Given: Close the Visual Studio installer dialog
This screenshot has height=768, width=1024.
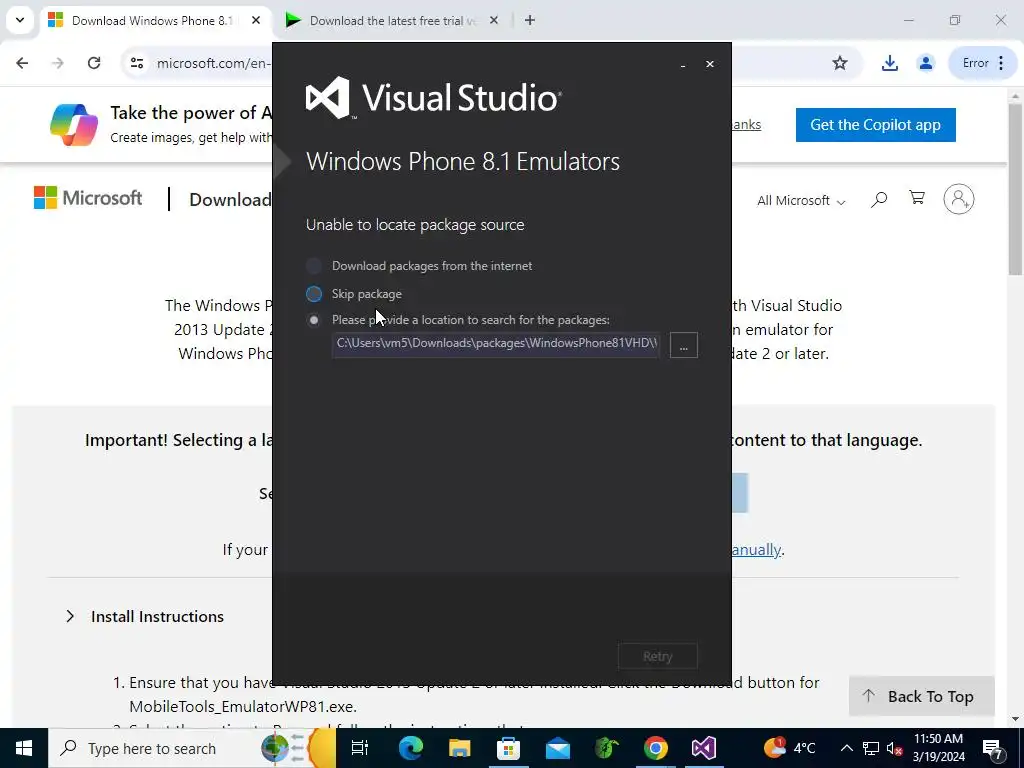Looking at the screenshot, I should point(710,64).
